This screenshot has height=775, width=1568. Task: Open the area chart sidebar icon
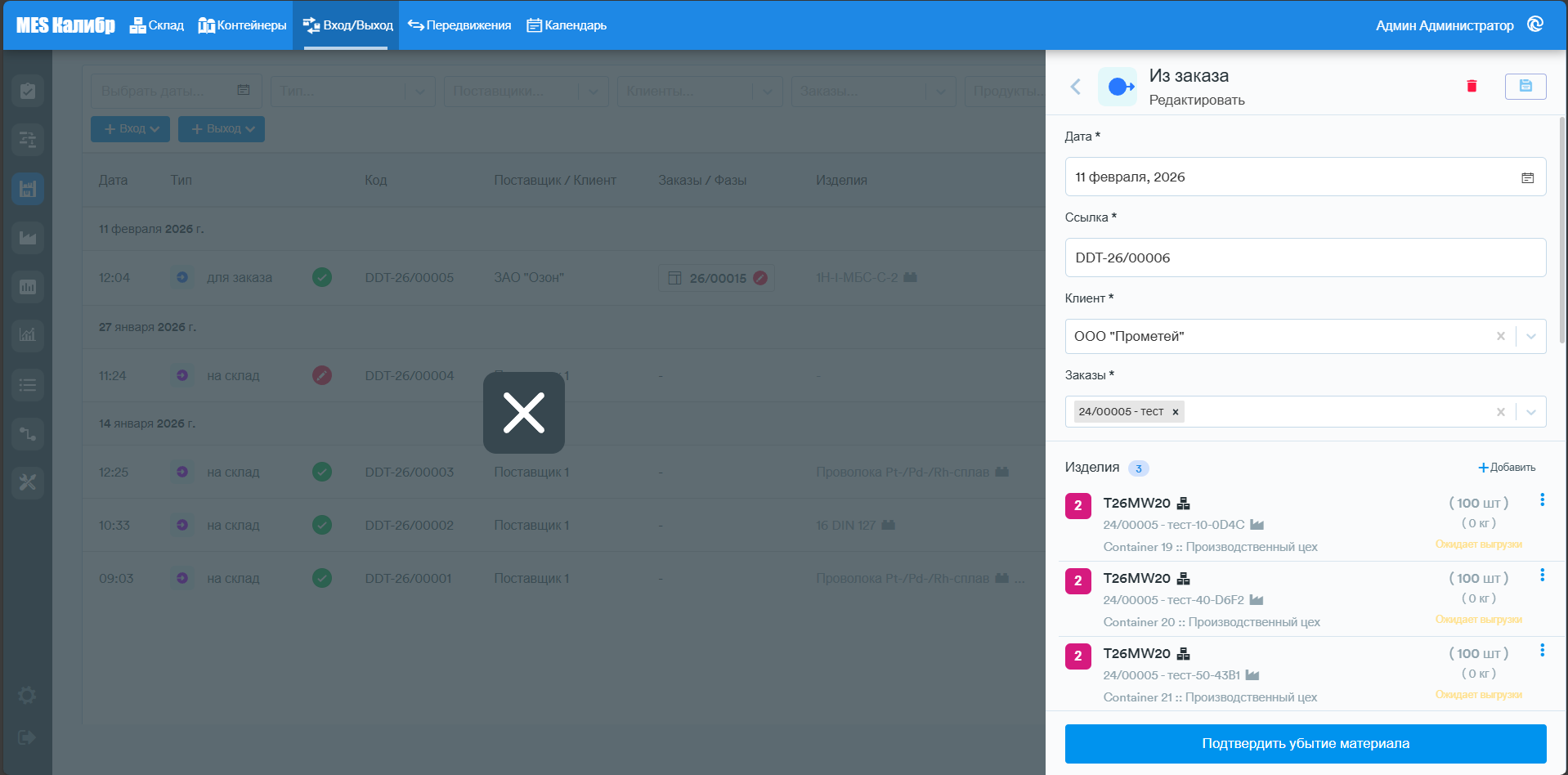28,238
